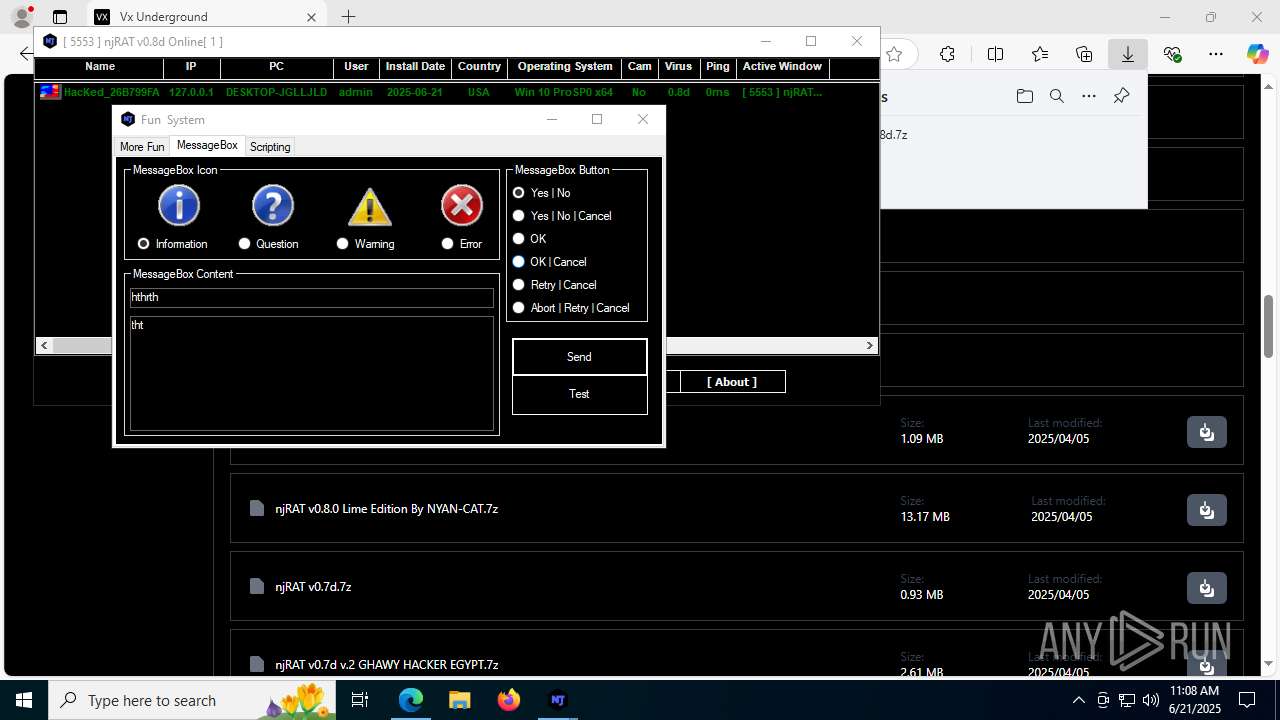Open the Copilot icon in Edge
This screenshot has width=1280, height=720.
pos(1257,54)
